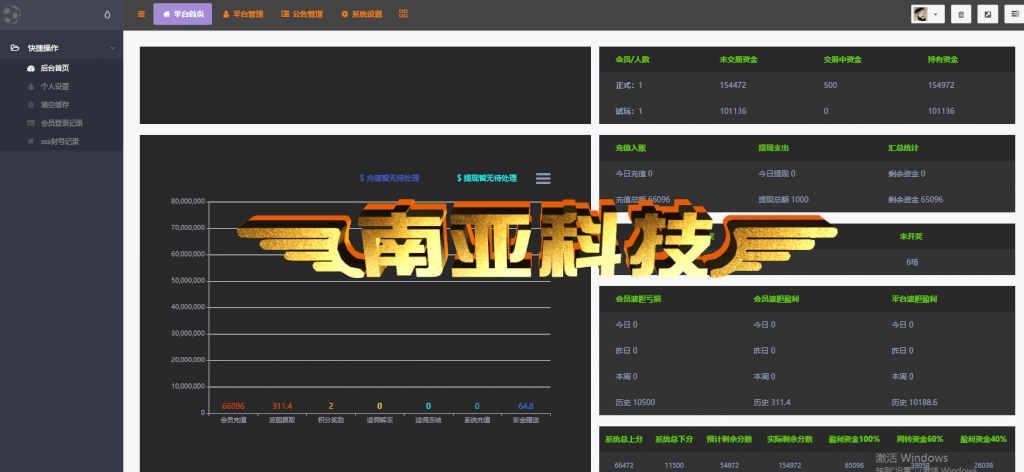
Task: Click the 彩金赠送 axis label
Action: [526, 420]
